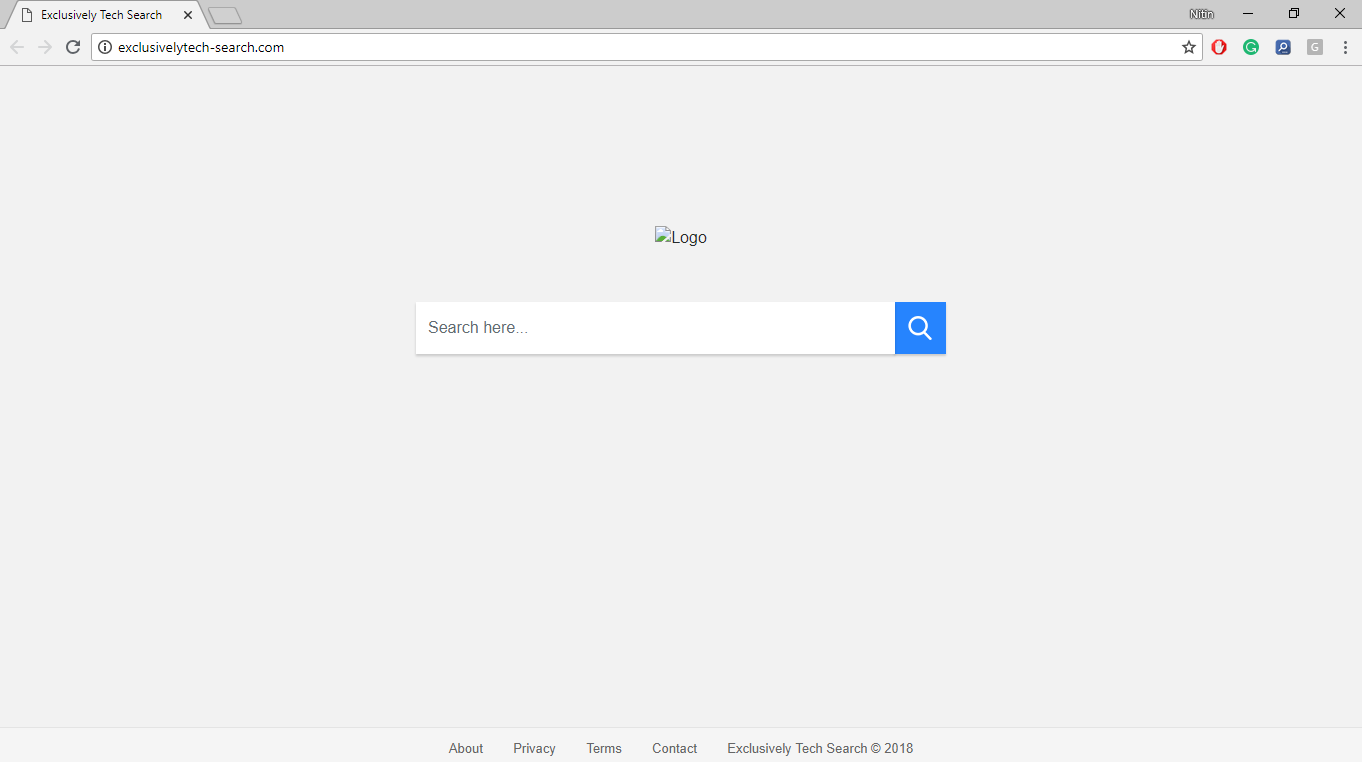Open the AdBlock extension
Screen dimensions: 1362x762
click(1219, 46)
